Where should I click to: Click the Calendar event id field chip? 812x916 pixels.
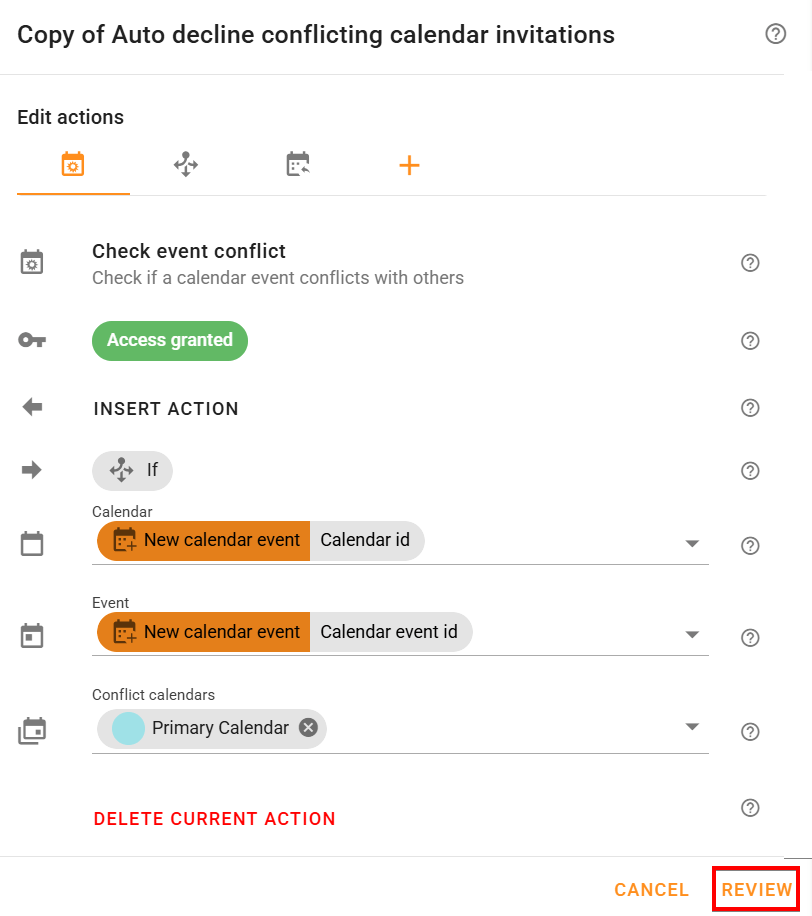pos(389,632)
